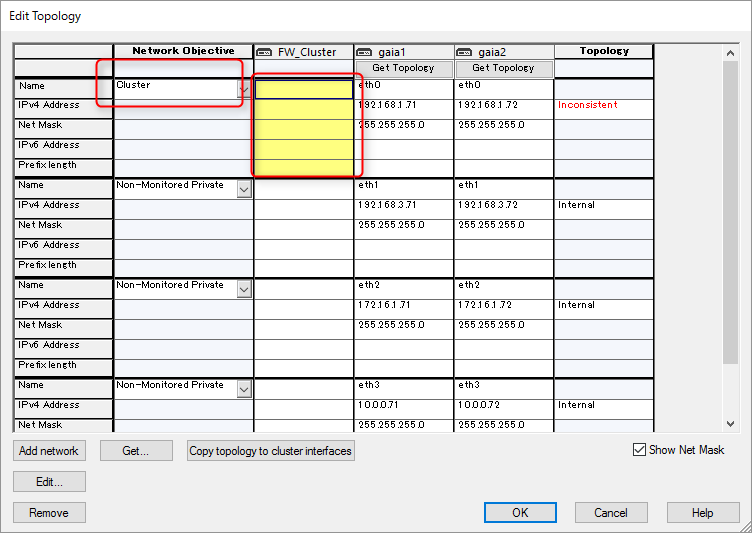Click the gaia1 column header icon

coord(364,52)
